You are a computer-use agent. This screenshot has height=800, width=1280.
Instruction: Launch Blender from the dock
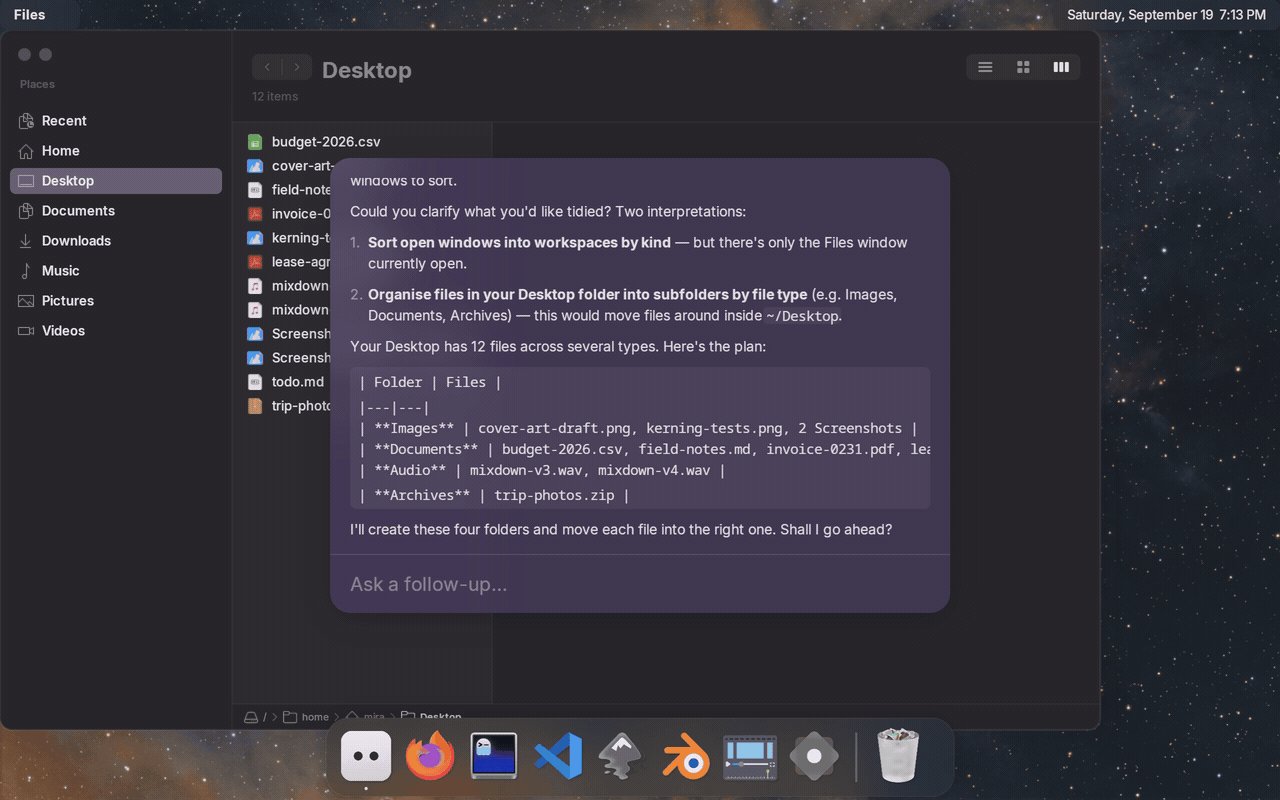point(686,756)
